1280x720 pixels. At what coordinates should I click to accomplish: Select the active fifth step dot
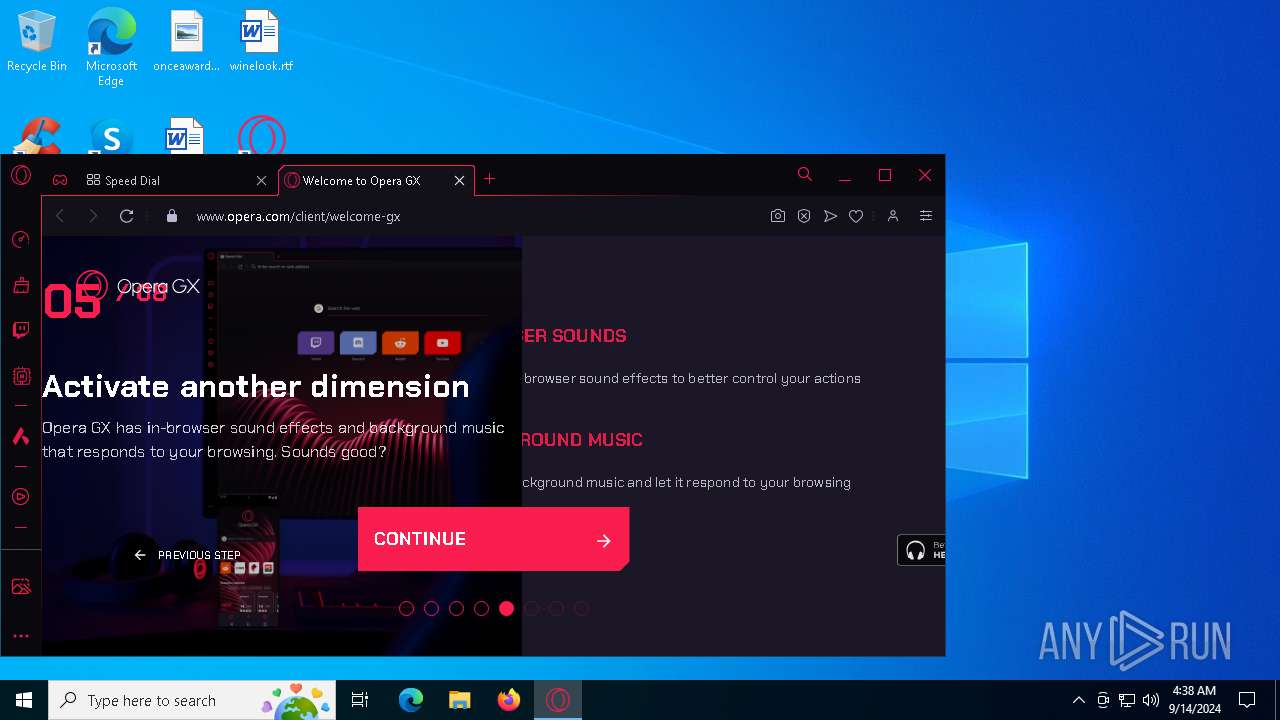coord(506,608)
